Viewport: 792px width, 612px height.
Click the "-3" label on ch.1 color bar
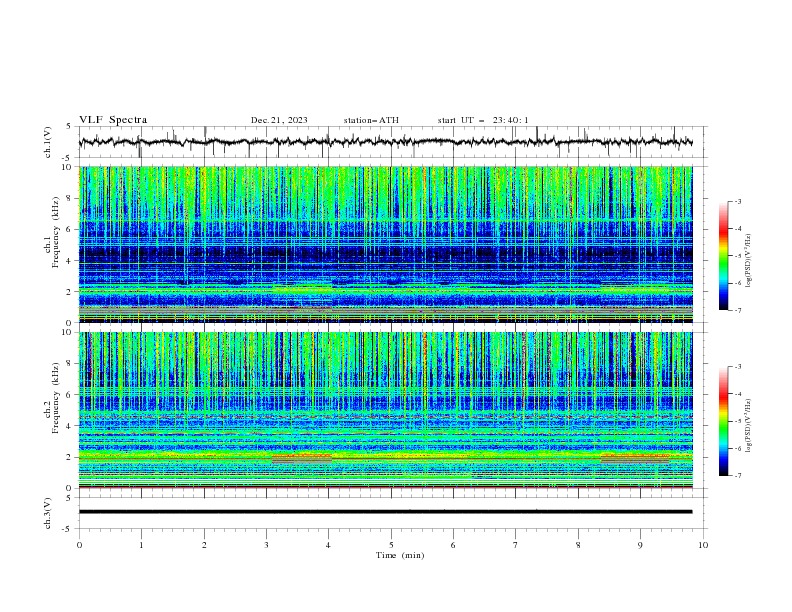(x=737, y=201)
